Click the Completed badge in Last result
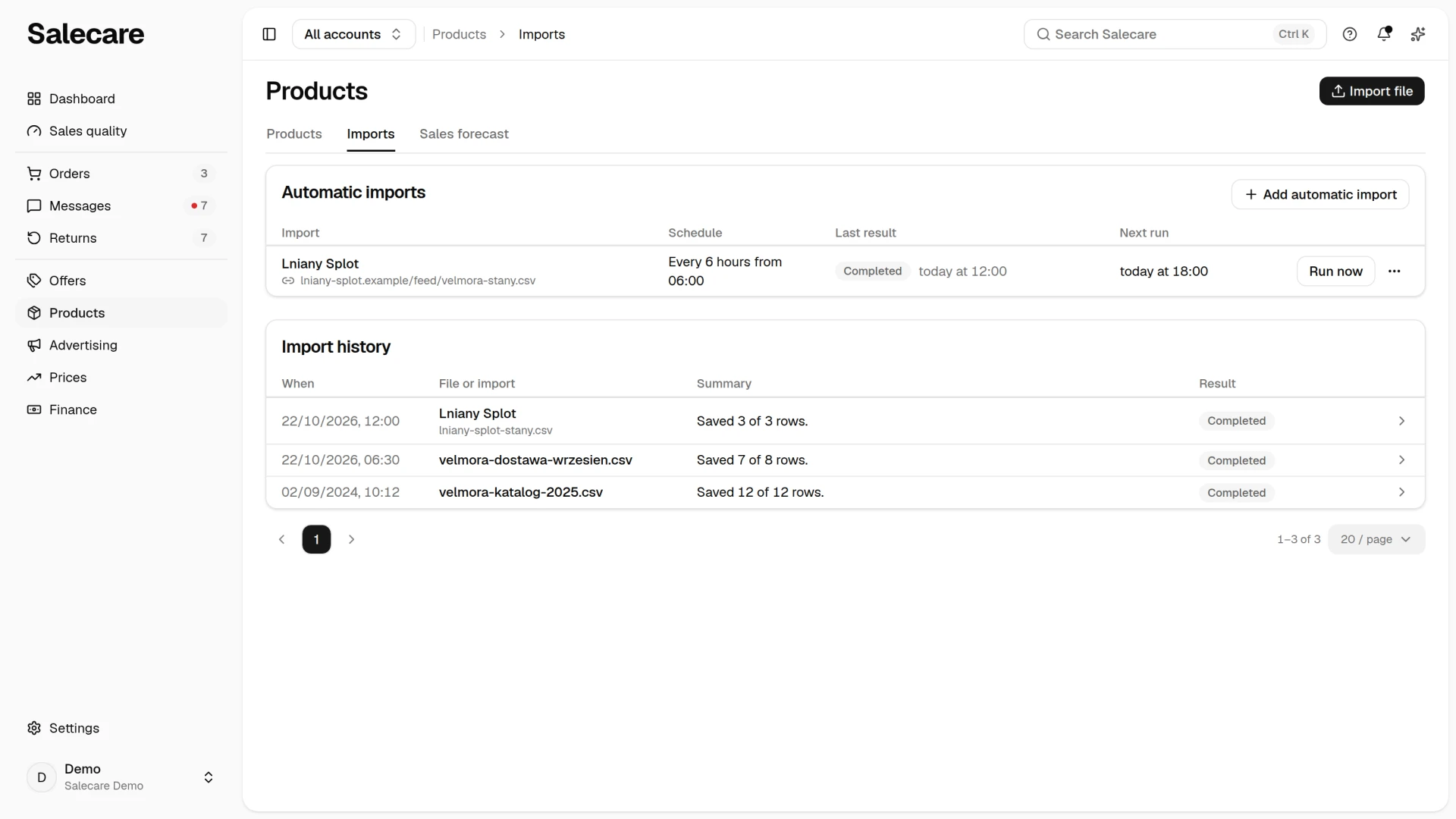1456x819 pixels. pos(873,271)
